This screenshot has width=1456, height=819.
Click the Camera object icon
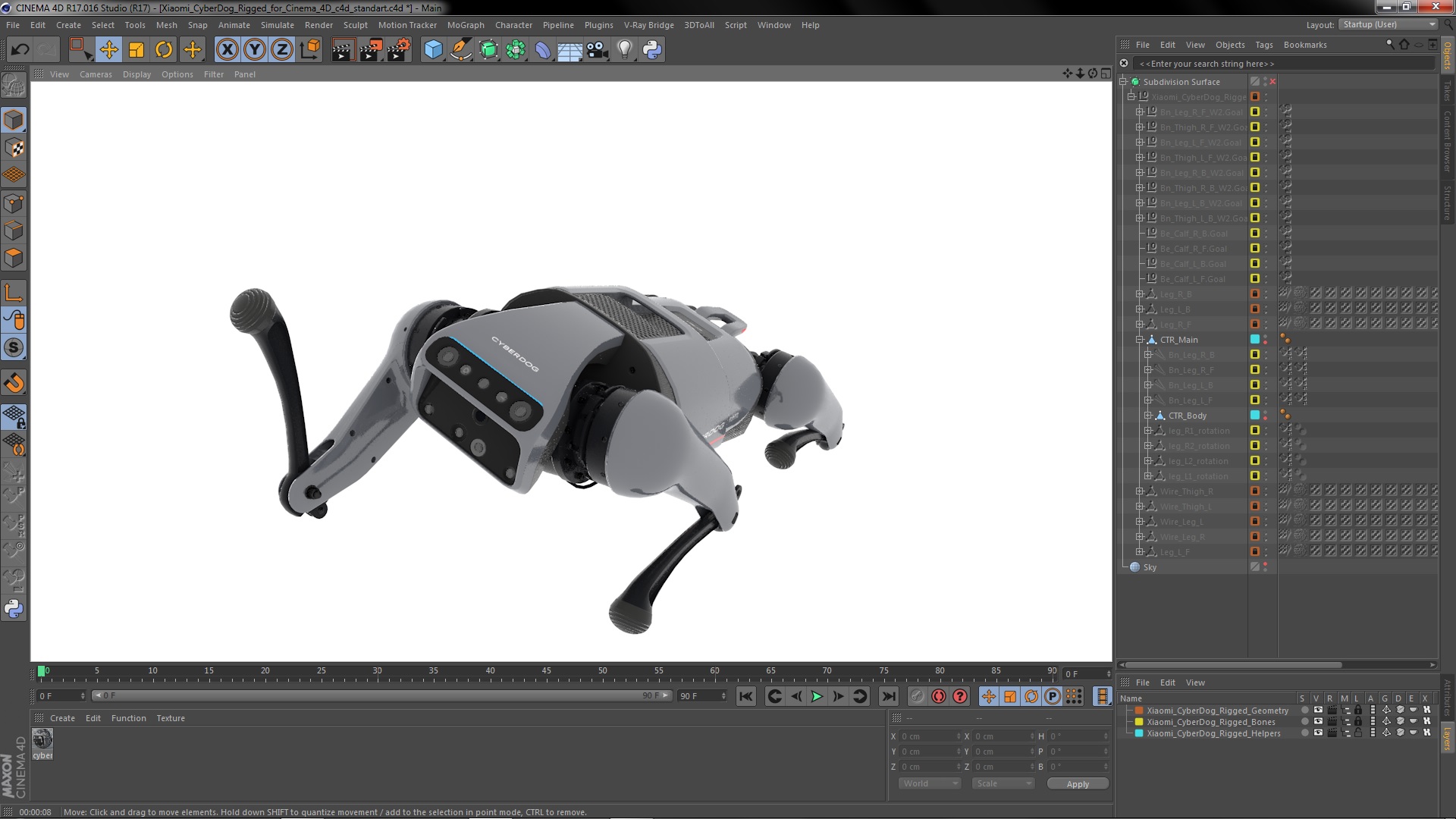pos(598,50)
